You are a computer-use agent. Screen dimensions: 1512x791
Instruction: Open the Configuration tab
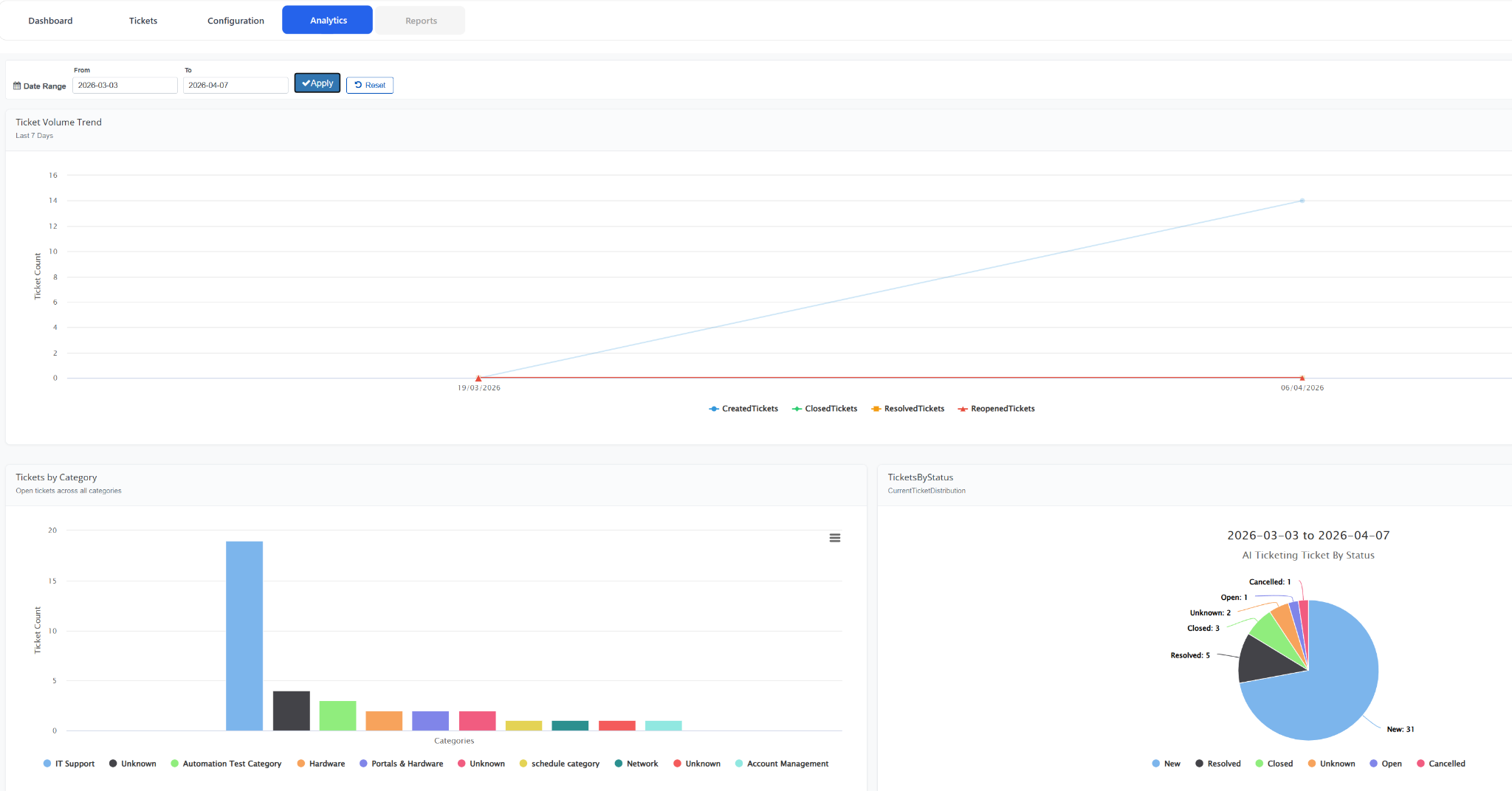click(235, 20)
